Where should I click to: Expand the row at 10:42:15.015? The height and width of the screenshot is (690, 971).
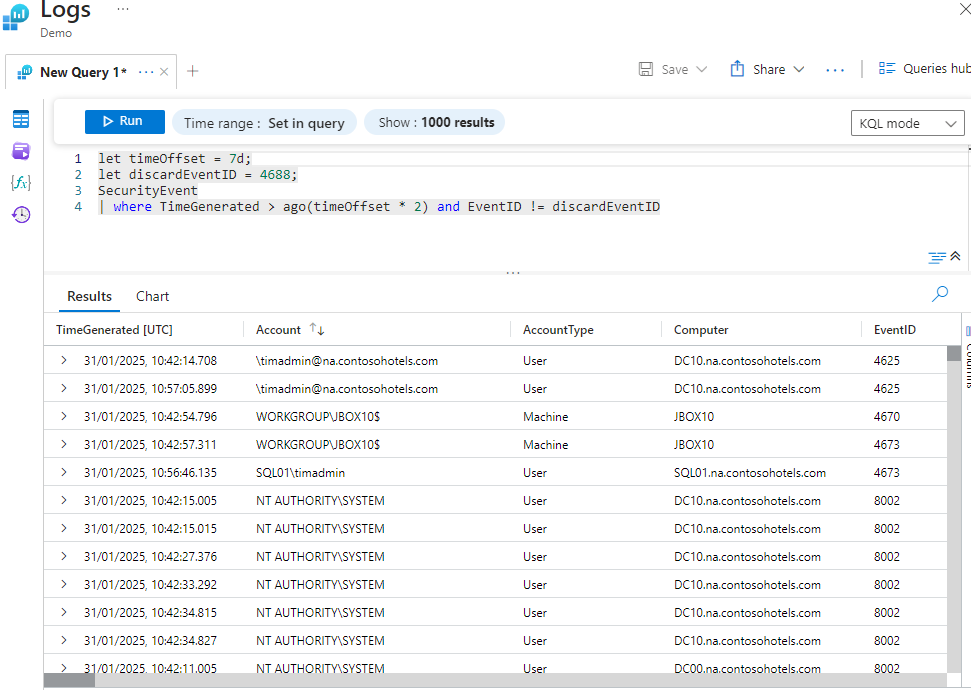[x=64, y=528]
